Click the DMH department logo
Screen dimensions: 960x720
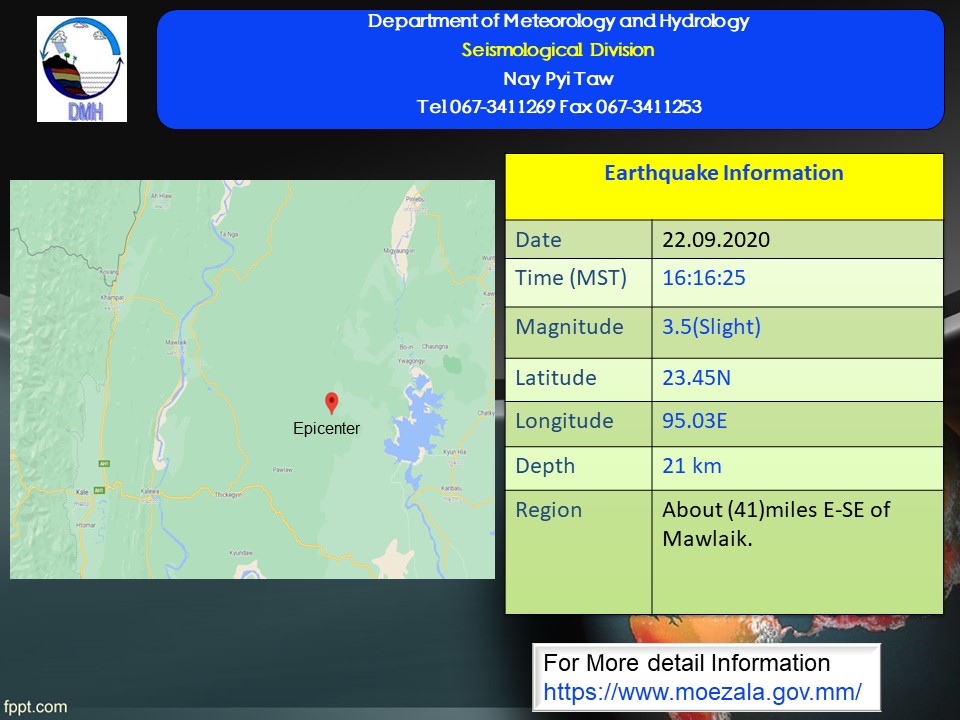click(x=82, y=69)
